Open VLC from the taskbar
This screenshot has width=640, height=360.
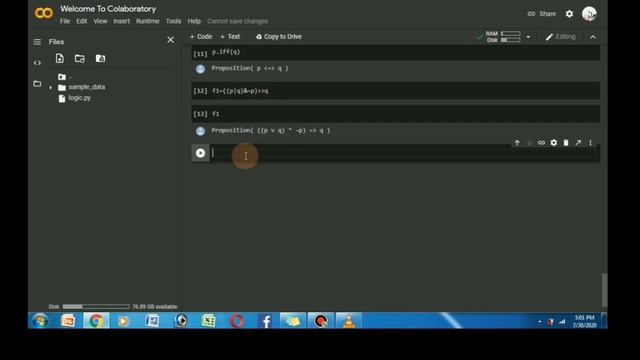click(349, 321)
